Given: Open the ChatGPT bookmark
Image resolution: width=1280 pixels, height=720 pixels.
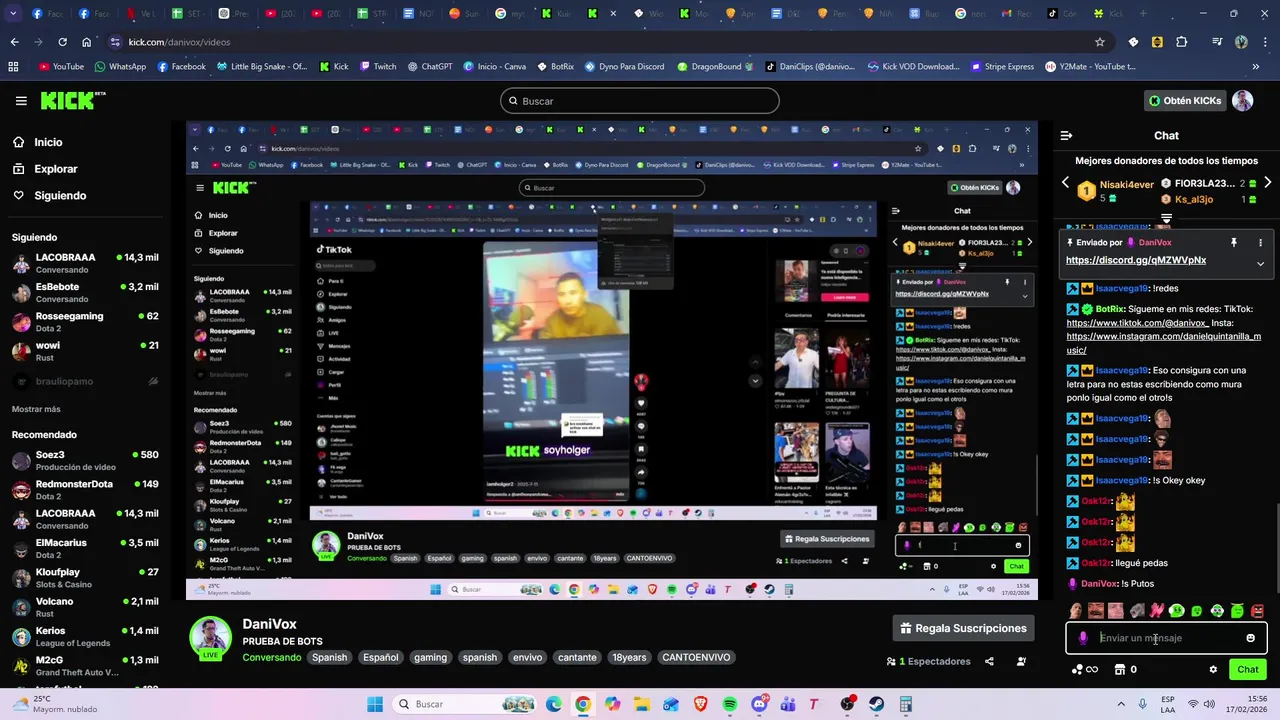Looking at the screenshot, I should pyautogui.click(x=430, y=67).
